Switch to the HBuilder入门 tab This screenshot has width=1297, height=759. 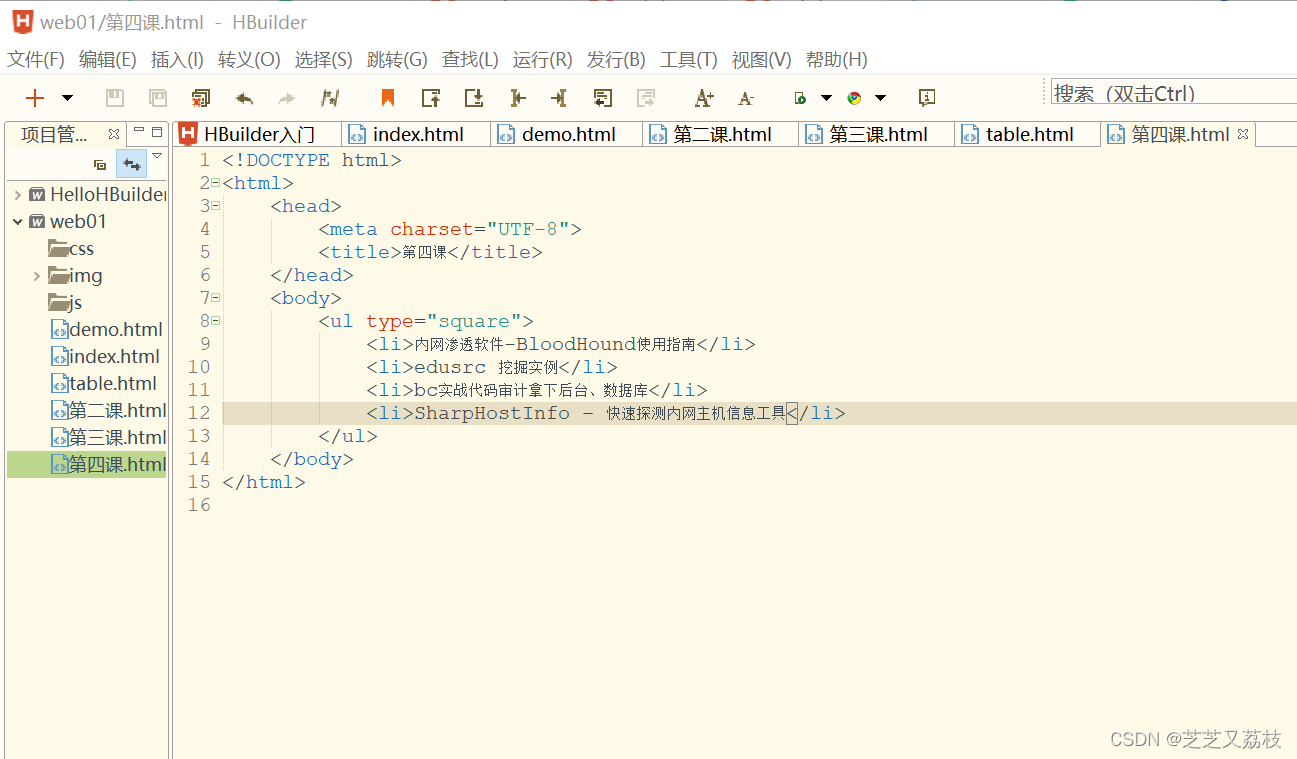click(x=258, y=134)
